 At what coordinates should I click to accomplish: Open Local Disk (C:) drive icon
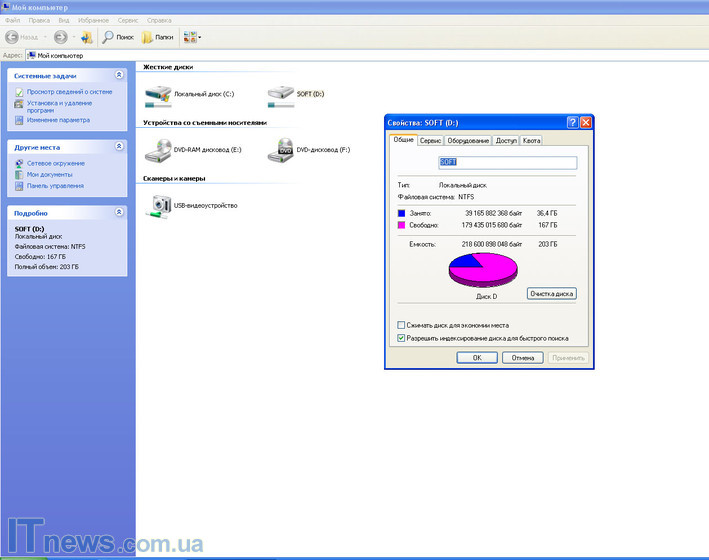pos(158,94)
